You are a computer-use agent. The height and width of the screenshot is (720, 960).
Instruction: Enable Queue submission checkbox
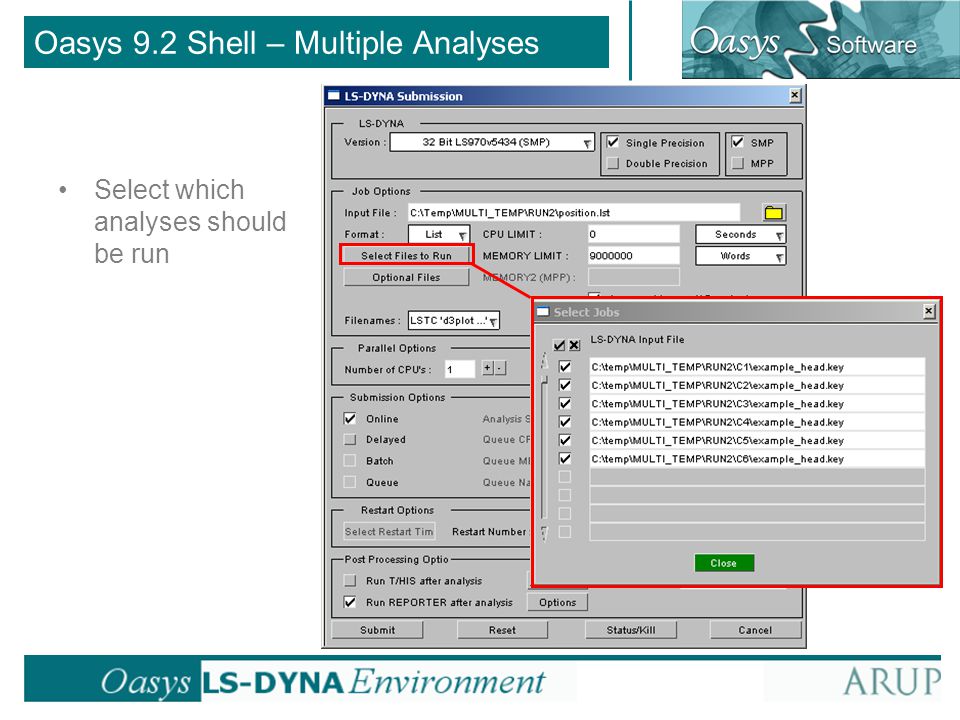350,482
